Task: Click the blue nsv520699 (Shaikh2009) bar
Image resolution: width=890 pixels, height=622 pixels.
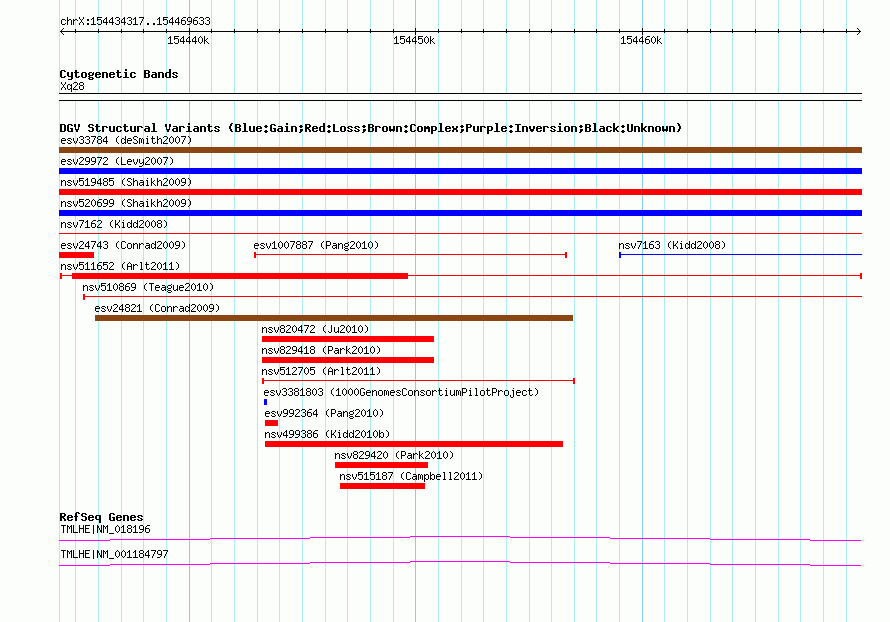Action: [x=460, y=213]
